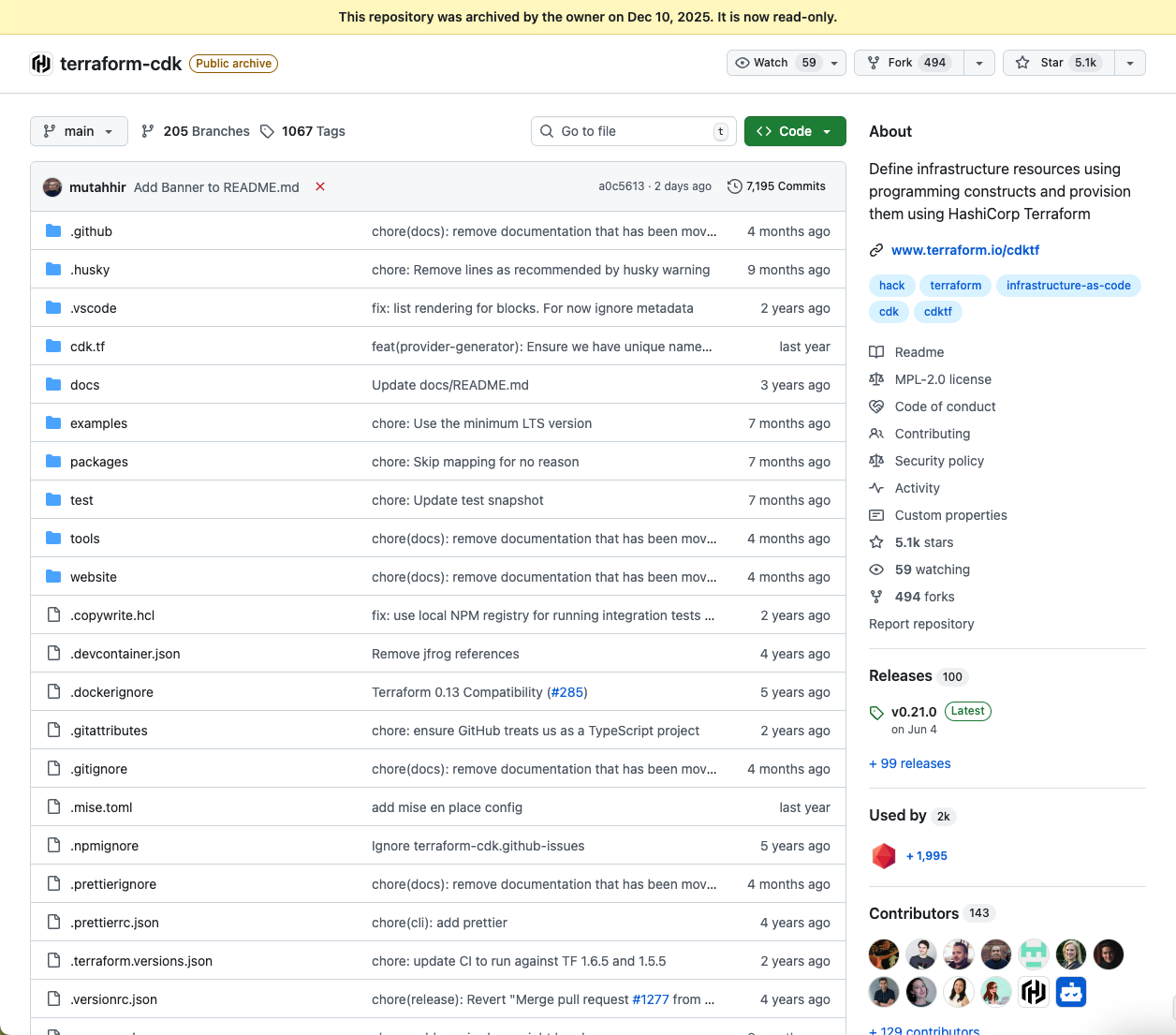Screen dimensions: 1176x1035
Task: Open the .mise.toml file
Action: click(x=101, y=807)
